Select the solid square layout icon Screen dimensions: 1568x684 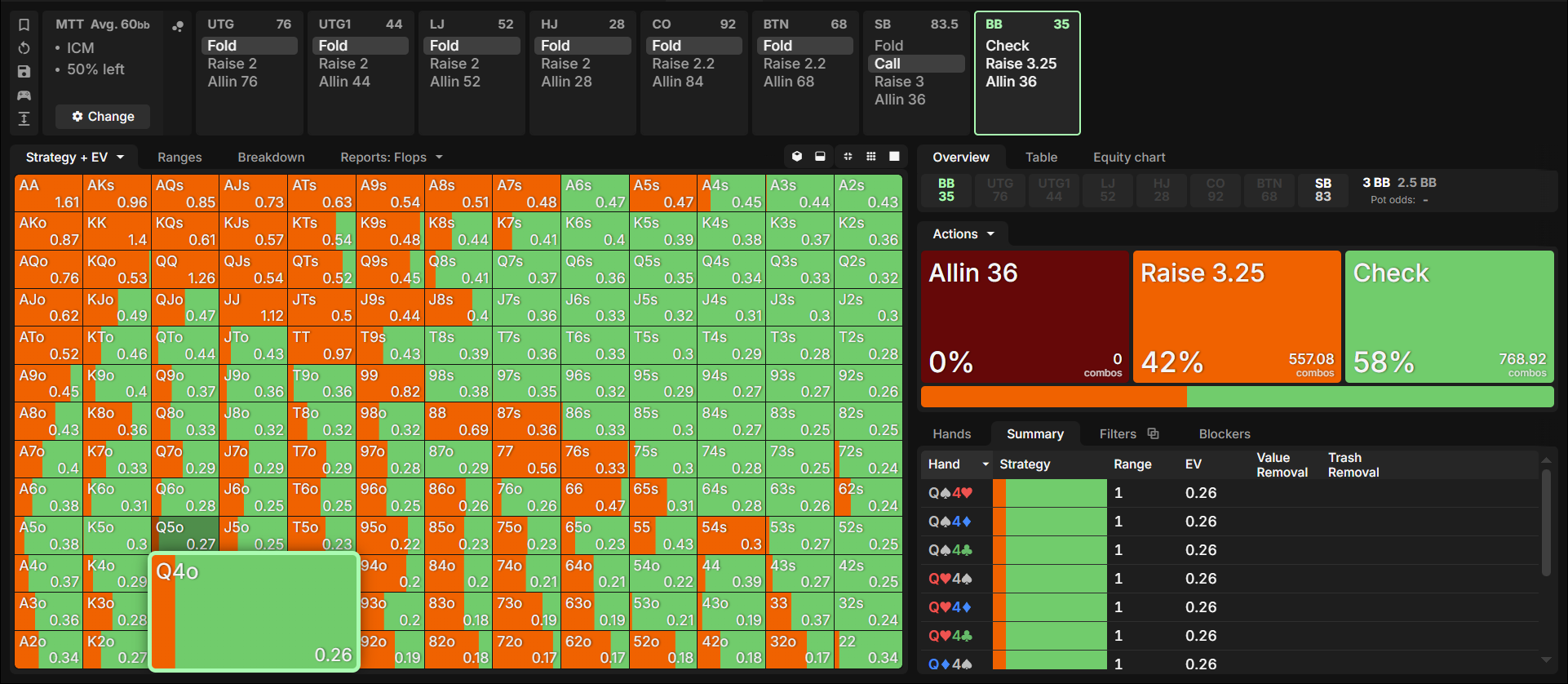pyautogui.click(x=894, y=157)
